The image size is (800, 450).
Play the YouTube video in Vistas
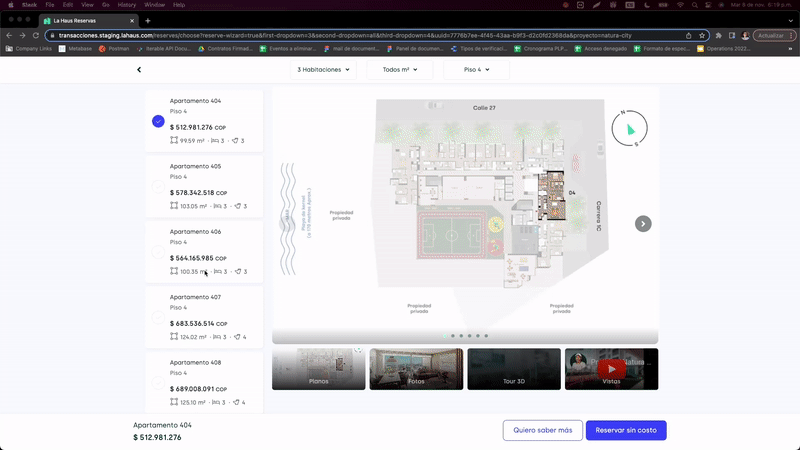click(609, 369)
